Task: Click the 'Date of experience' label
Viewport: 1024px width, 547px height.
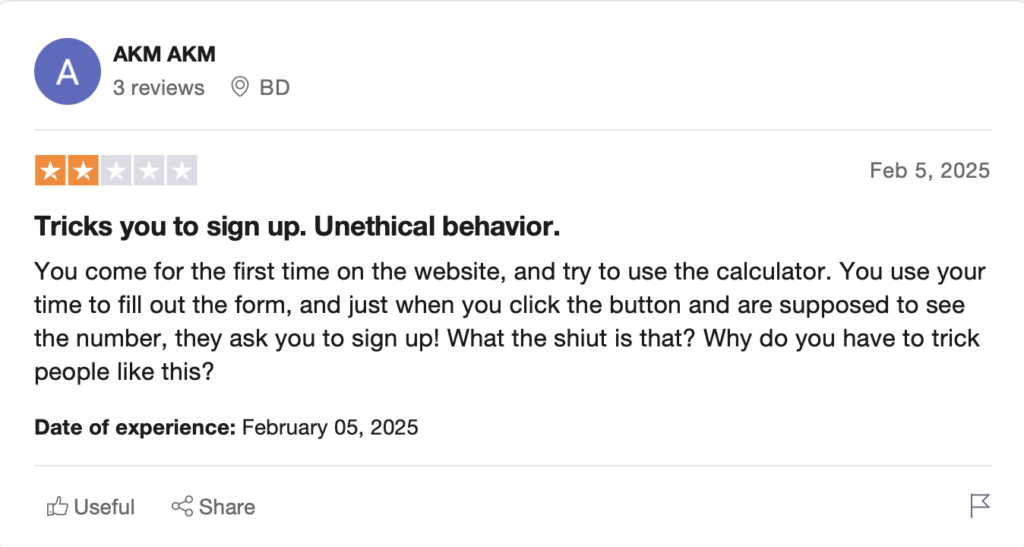Action: (x=135, y=427)
